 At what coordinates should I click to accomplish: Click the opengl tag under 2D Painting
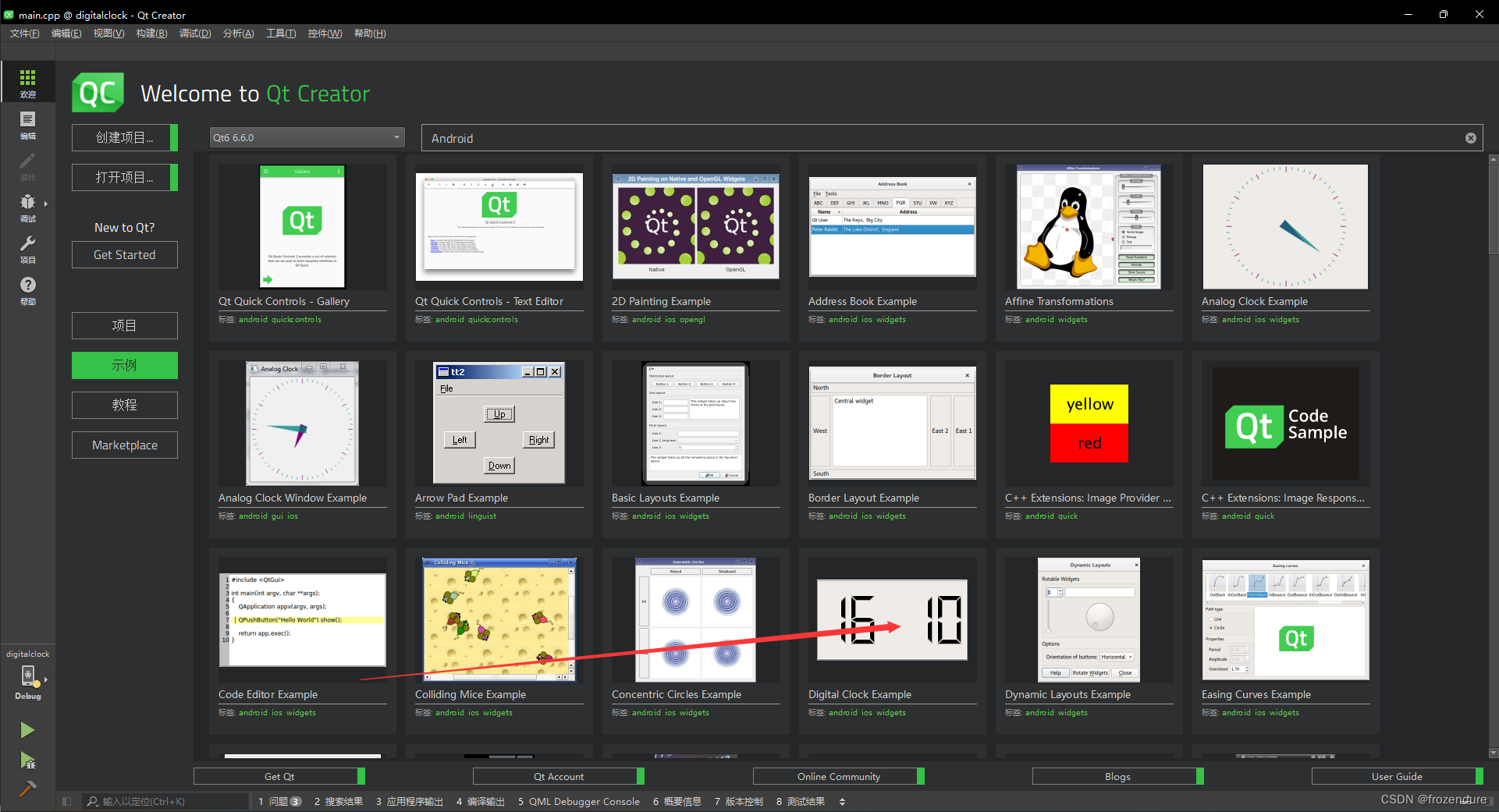pos(692,320)
